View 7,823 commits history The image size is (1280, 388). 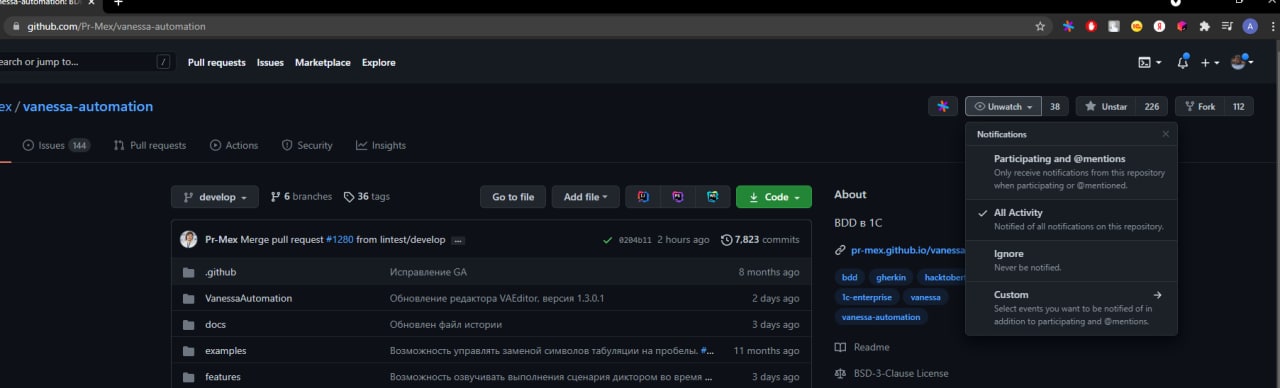(760, 240)
